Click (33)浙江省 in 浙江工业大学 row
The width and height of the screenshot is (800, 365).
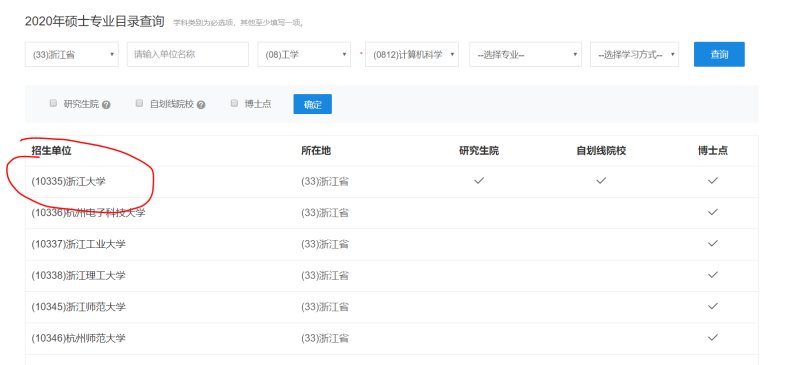click(x=325, y=244)
